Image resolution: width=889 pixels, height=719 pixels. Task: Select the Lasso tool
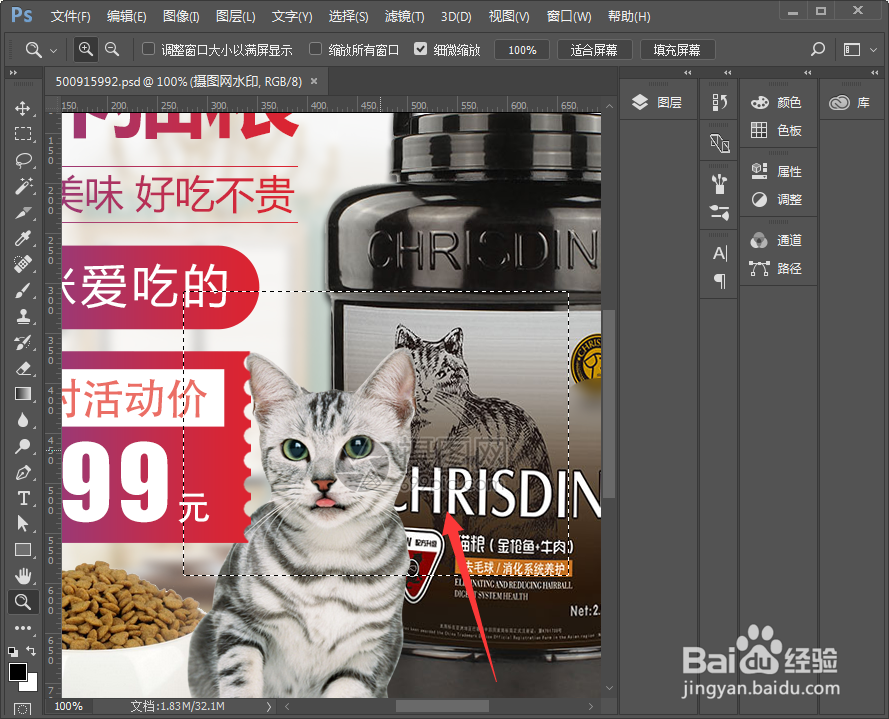pos(22,160)
